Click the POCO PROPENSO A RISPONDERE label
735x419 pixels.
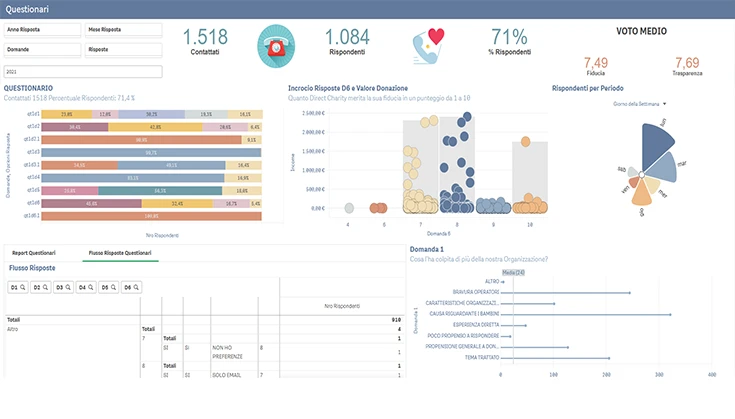(x=463, y=336)
